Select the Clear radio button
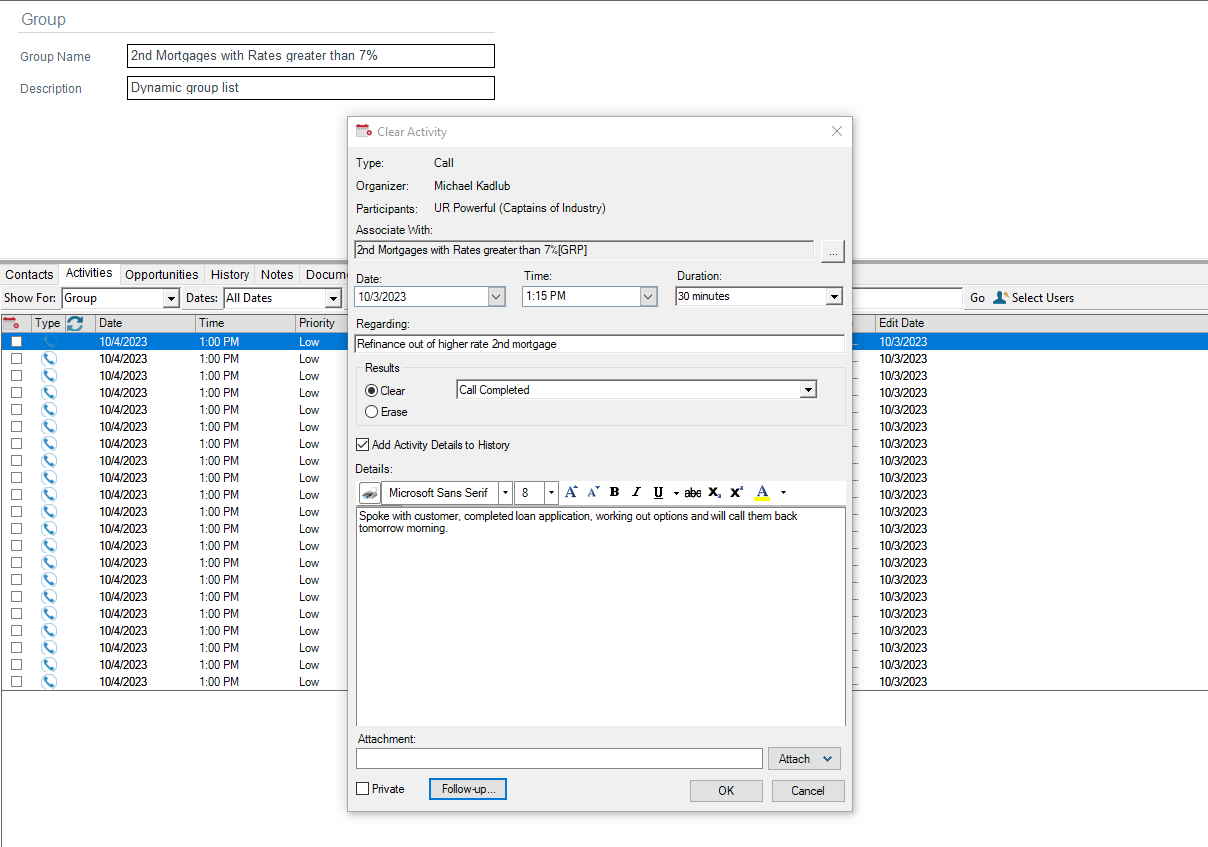The height and width of the screenshot is (847, 1208). tap(372, 391)
